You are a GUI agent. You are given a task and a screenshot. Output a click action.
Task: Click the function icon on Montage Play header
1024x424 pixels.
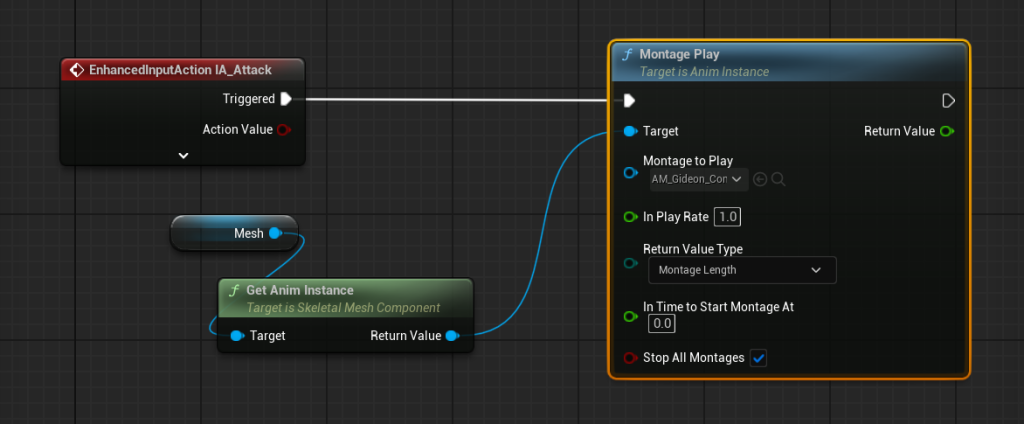pyautogui.click(x=628, y=54)
